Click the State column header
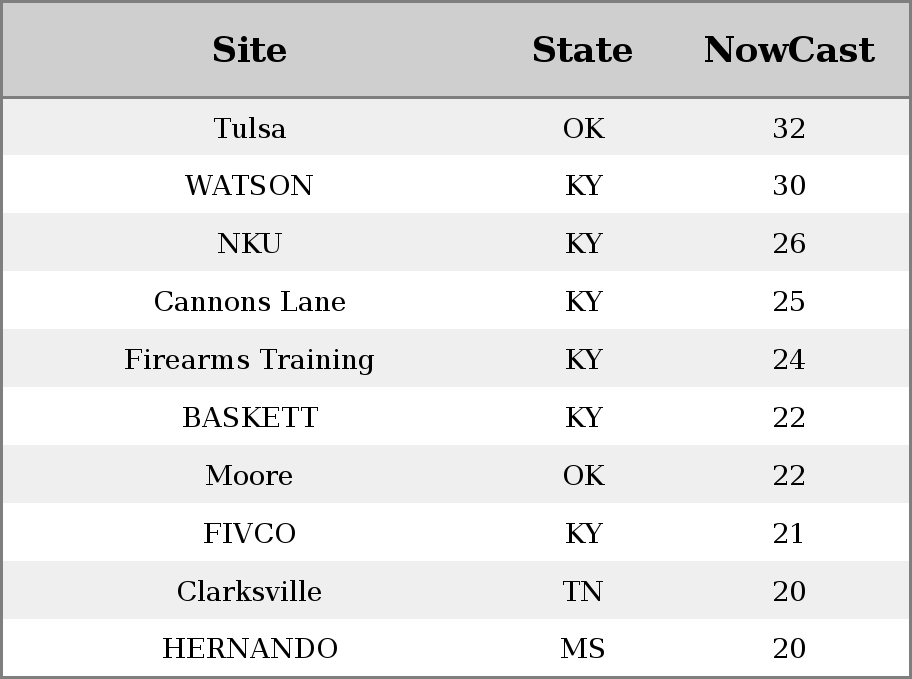This screenshot has height=679, width=912. coord(582,49)
